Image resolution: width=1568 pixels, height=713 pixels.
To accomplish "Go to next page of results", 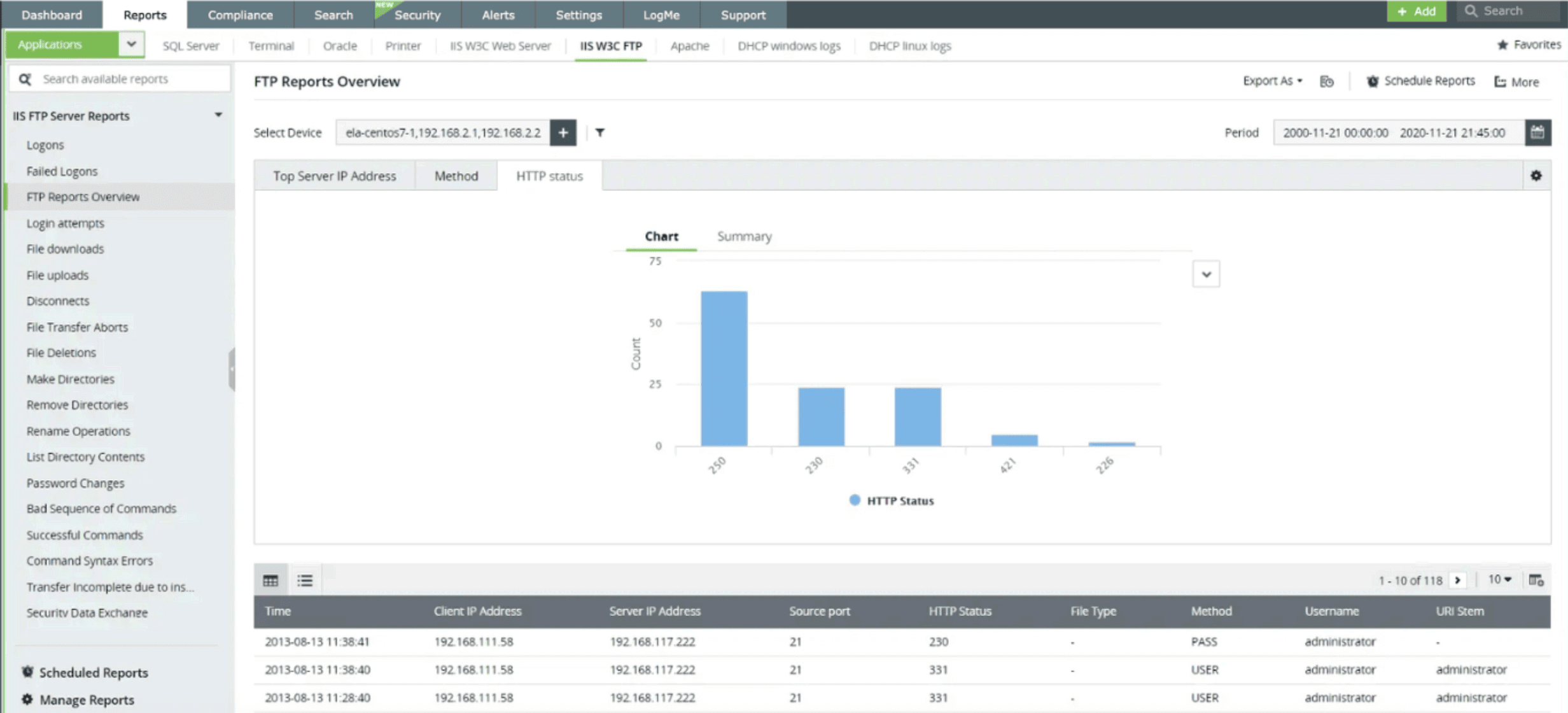I will click(1457, 580).
